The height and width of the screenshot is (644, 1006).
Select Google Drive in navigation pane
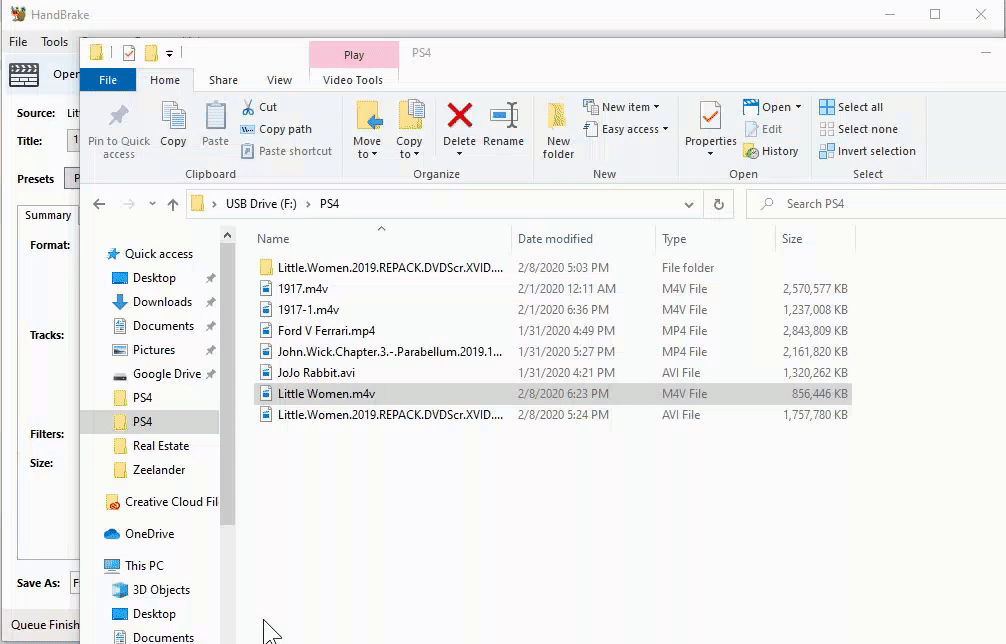tap(167, 374)
